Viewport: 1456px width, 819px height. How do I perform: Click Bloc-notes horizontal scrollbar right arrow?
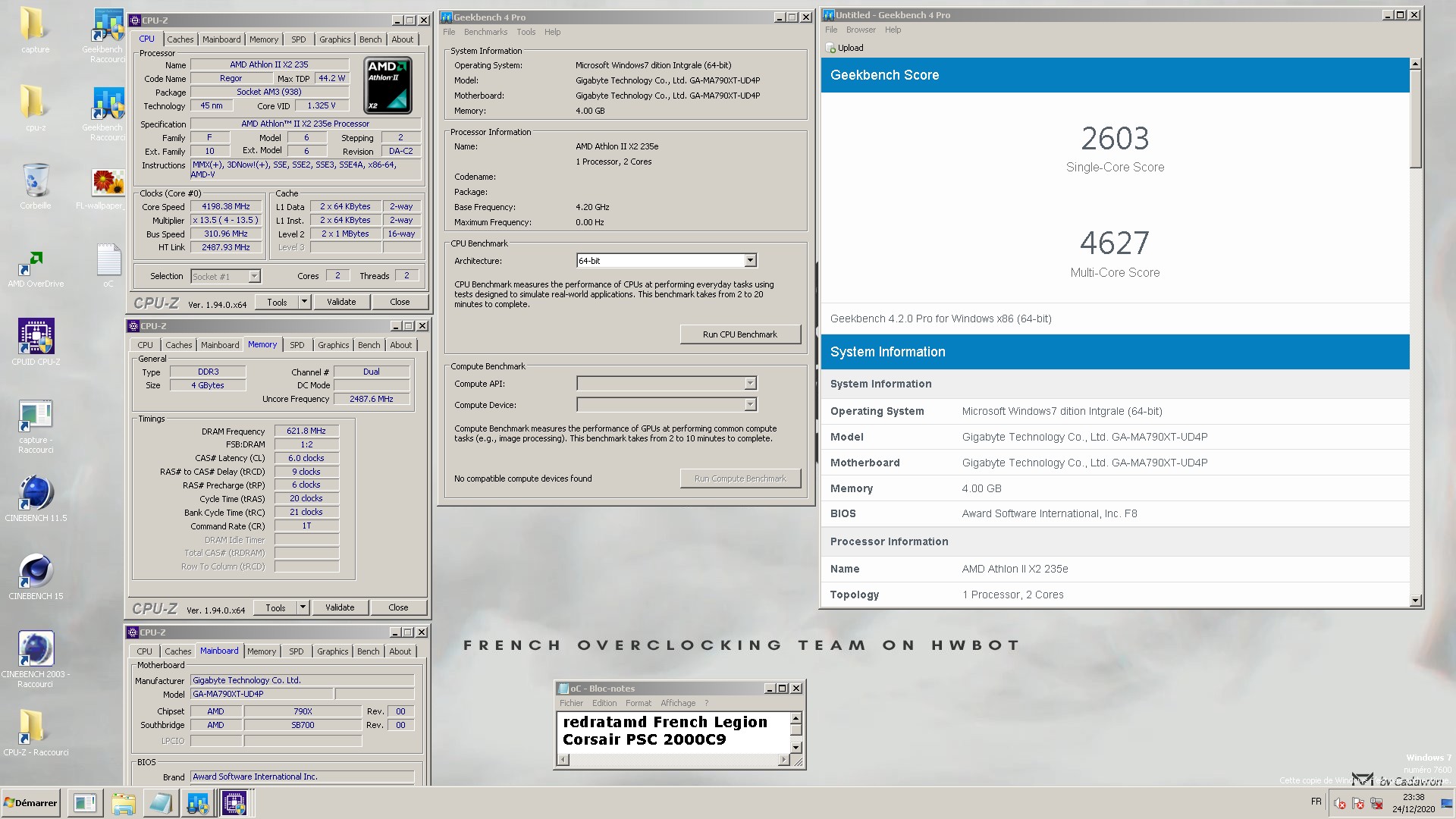coord(783,760)
